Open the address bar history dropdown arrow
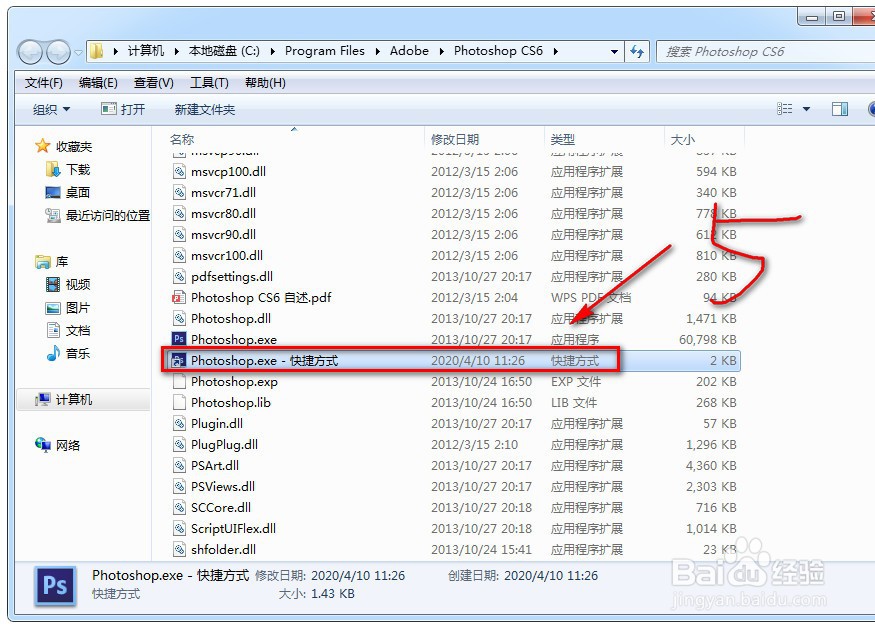Screen dimensions: 875x630 pyautogui.click(x=614, y=52)
